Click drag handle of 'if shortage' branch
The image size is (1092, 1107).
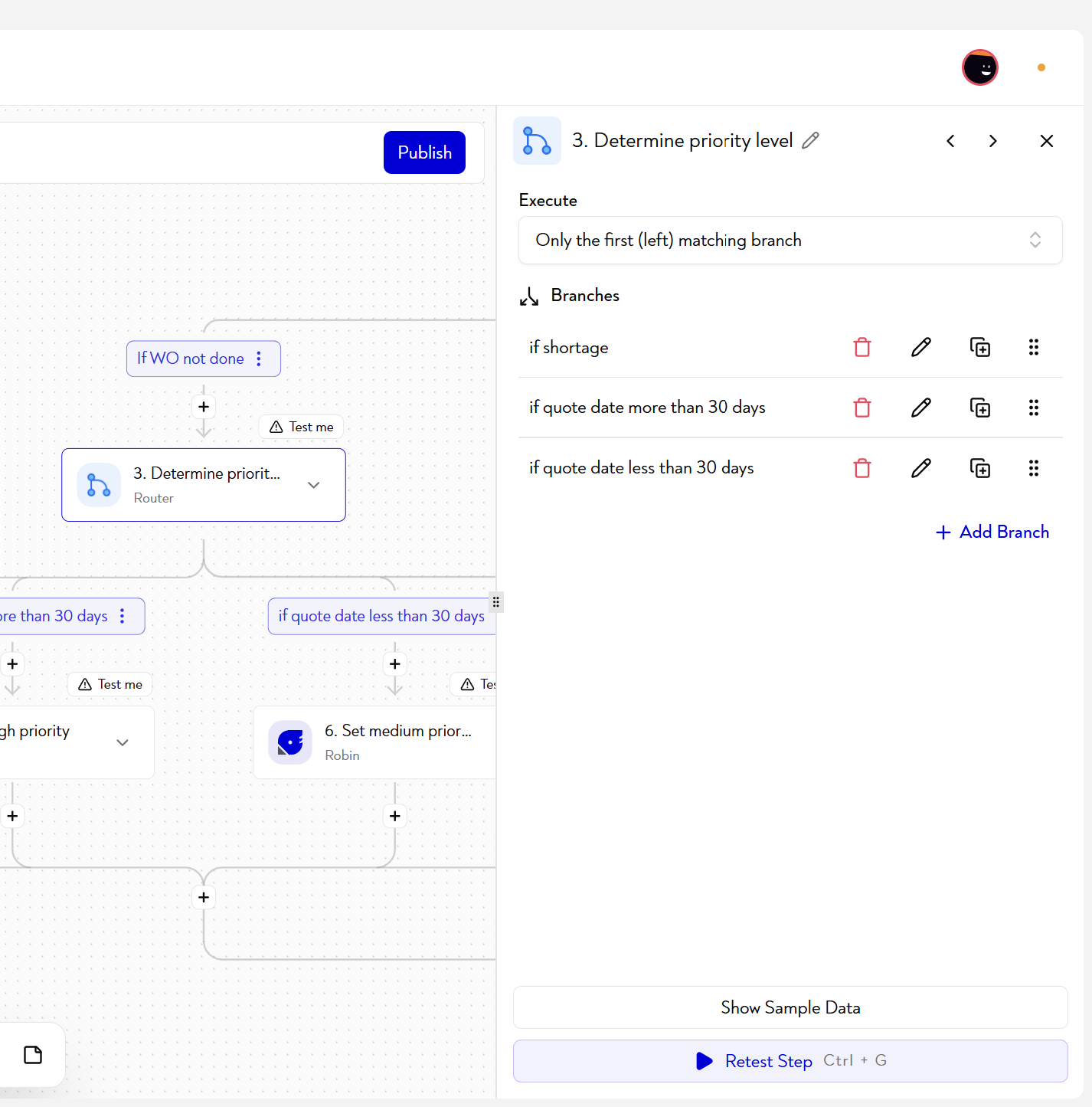[1034, 347]
